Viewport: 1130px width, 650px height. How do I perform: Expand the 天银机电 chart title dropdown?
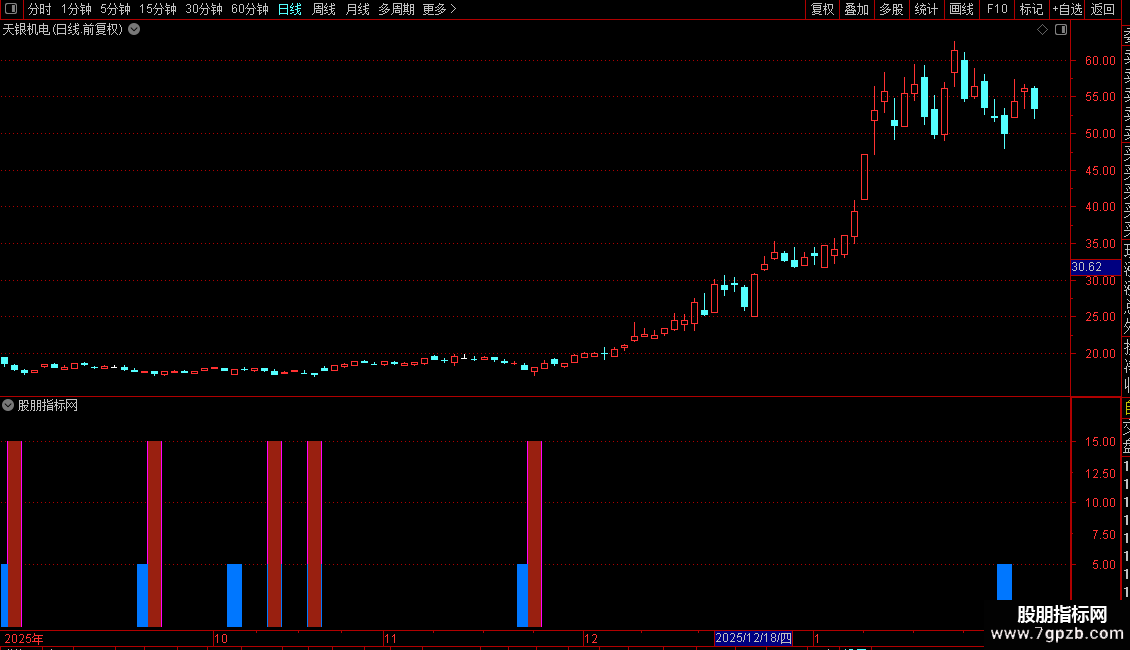click(x=134, y=30)
